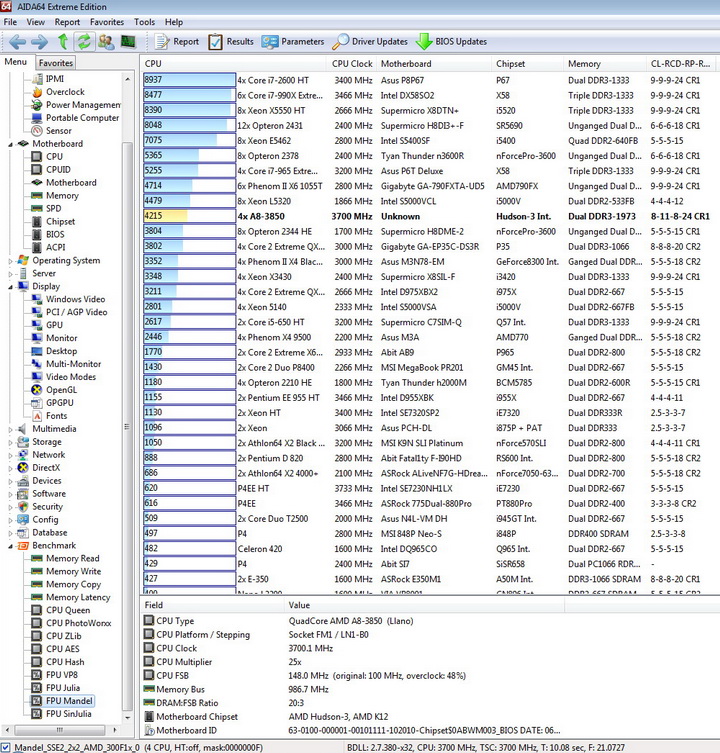This screenshot has height=753, width=720.
Task: Expand the DirectX tree node
Action: pyautogui.click(x=10, y=468)
